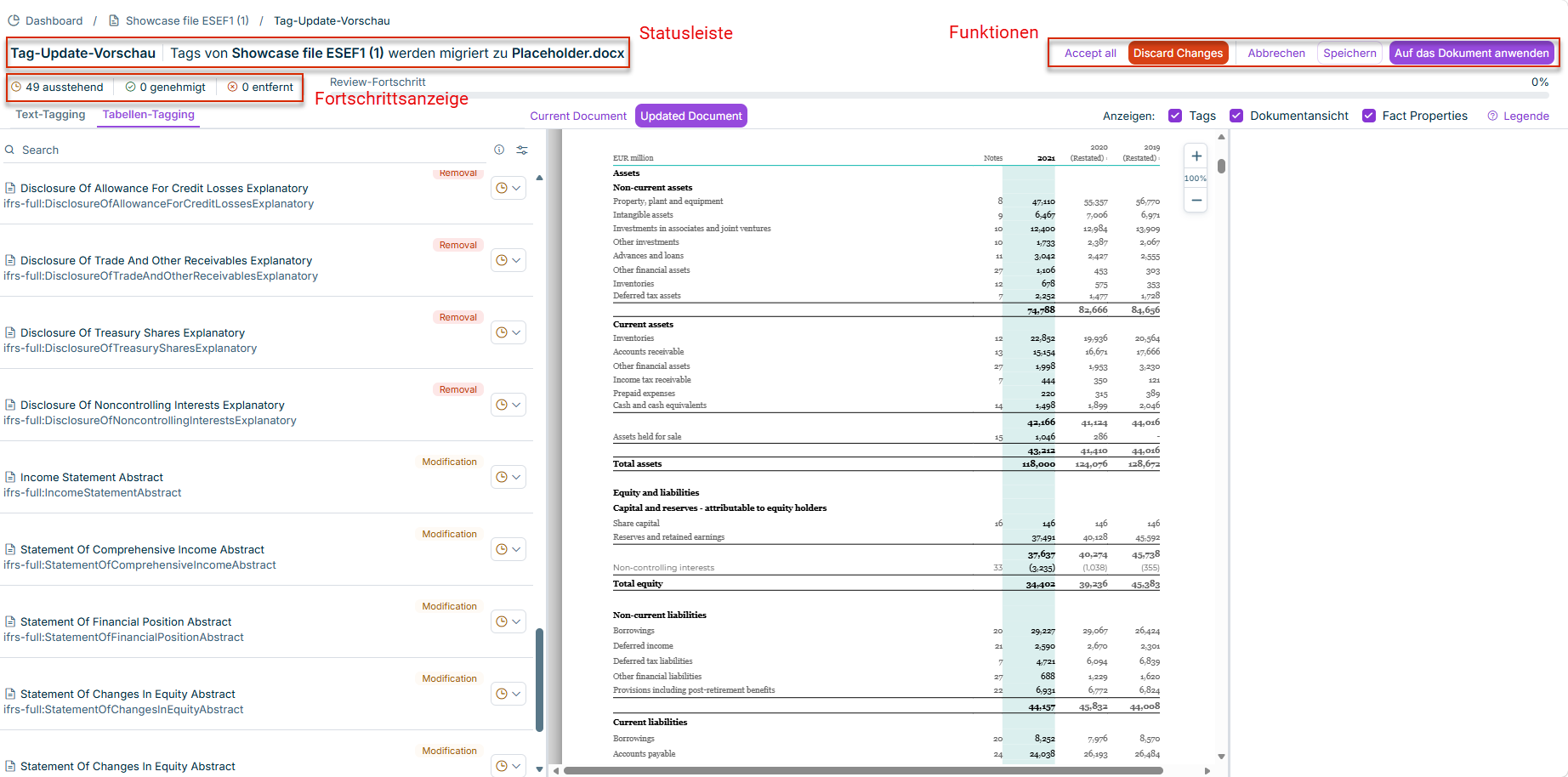Show the Current Document view

click(x=578, y=116)
